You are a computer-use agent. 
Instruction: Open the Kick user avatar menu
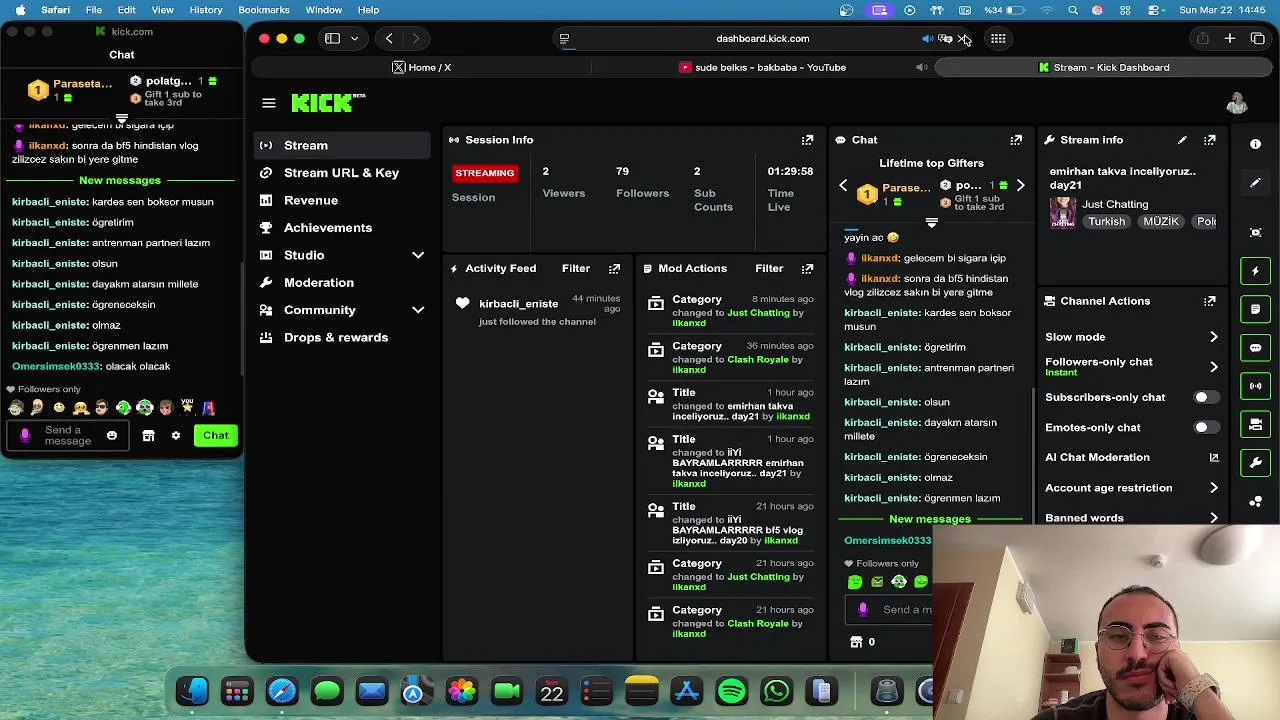pos(1237,103)
